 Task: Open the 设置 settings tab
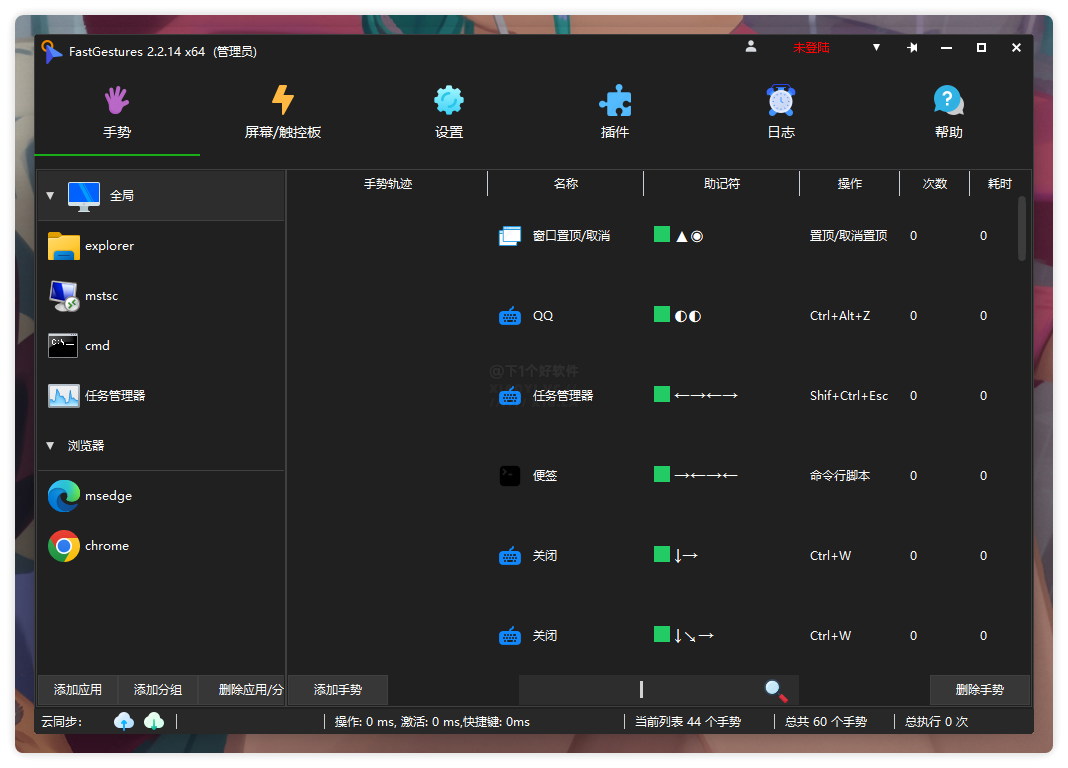(449, 113)
